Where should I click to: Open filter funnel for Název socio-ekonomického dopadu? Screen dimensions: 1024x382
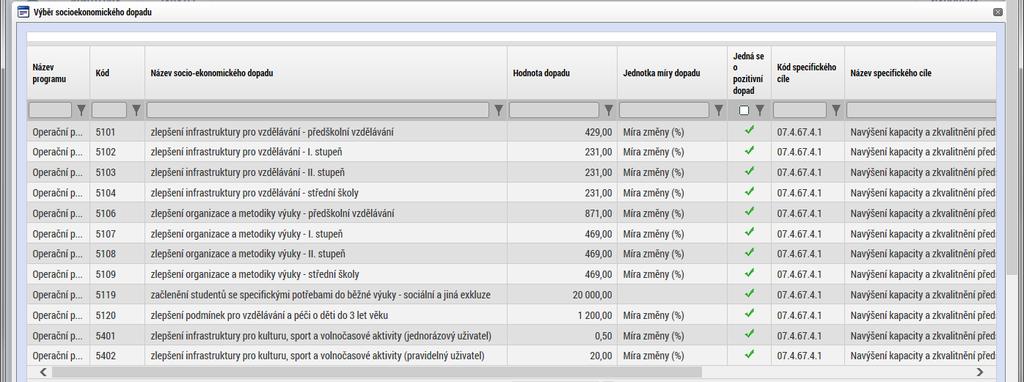[x=498, y=110]
